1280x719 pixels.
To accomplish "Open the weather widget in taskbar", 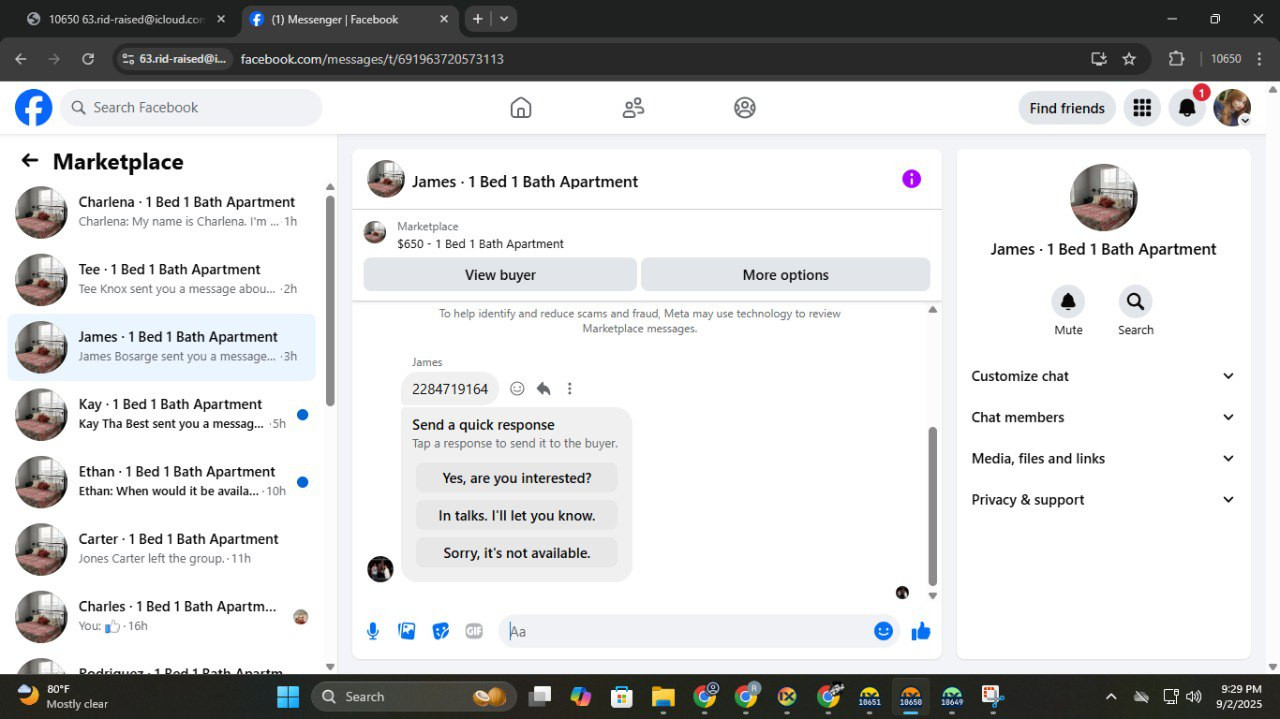I will pyautogui.click(x=63, y=696).
